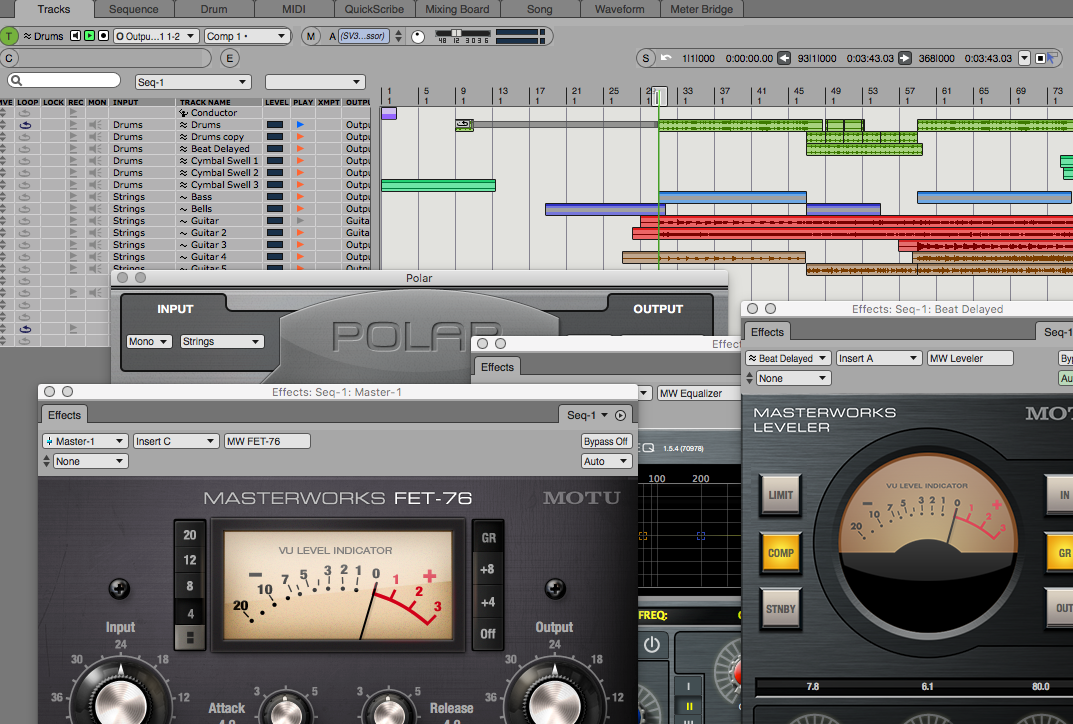Click set selection end arrow button

coord(904,58)
